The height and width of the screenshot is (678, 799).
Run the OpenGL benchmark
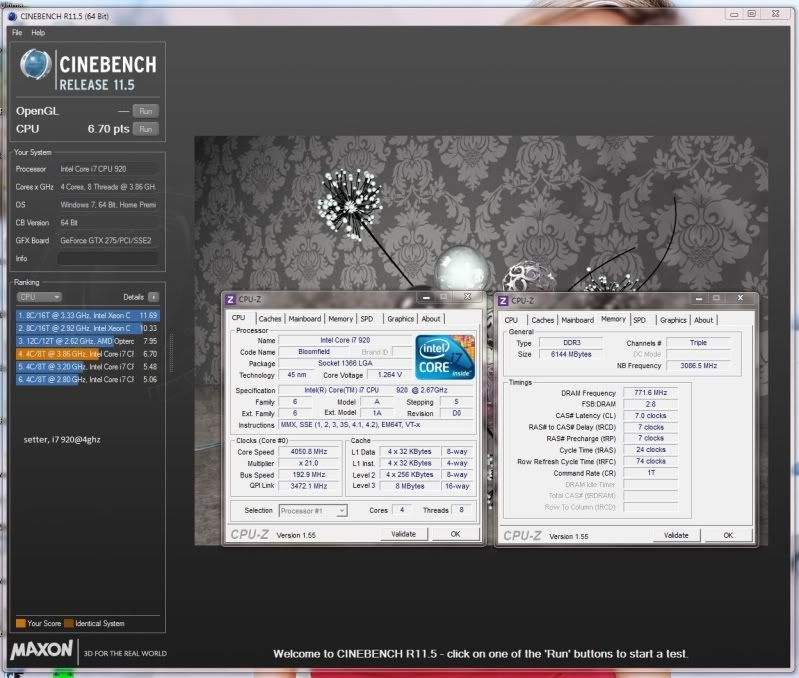[x=146, y=111]
